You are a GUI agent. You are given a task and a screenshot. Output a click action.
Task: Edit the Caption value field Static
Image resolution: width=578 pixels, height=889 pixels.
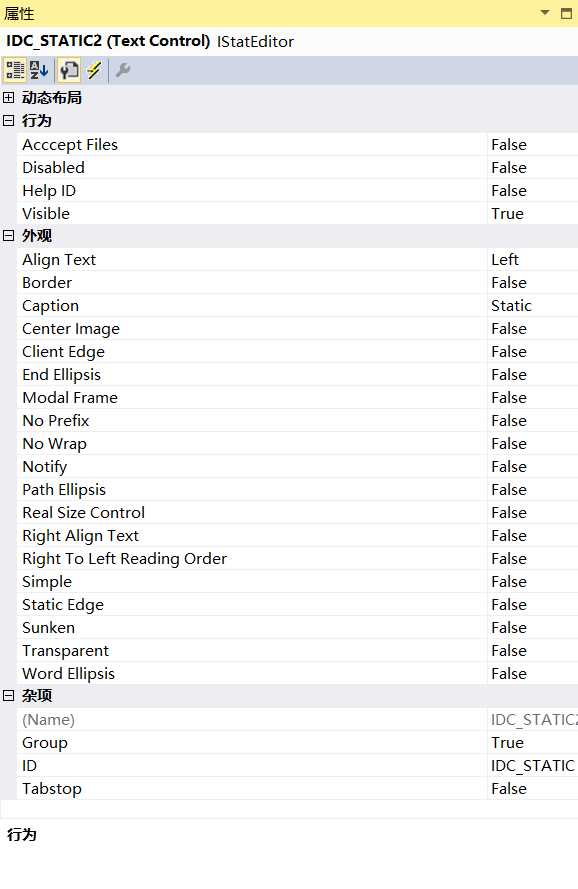click(x=532, y=306)
